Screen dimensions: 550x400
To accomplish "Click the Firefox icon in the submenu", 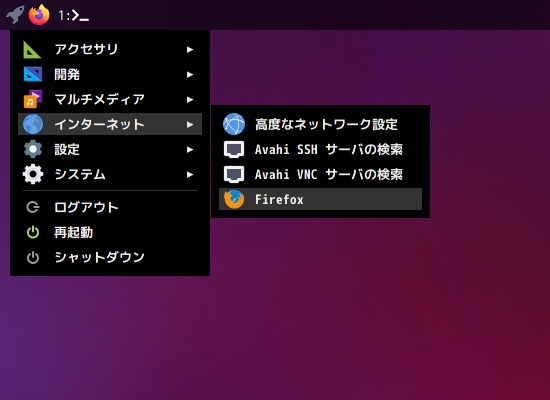I will [234, 199].
